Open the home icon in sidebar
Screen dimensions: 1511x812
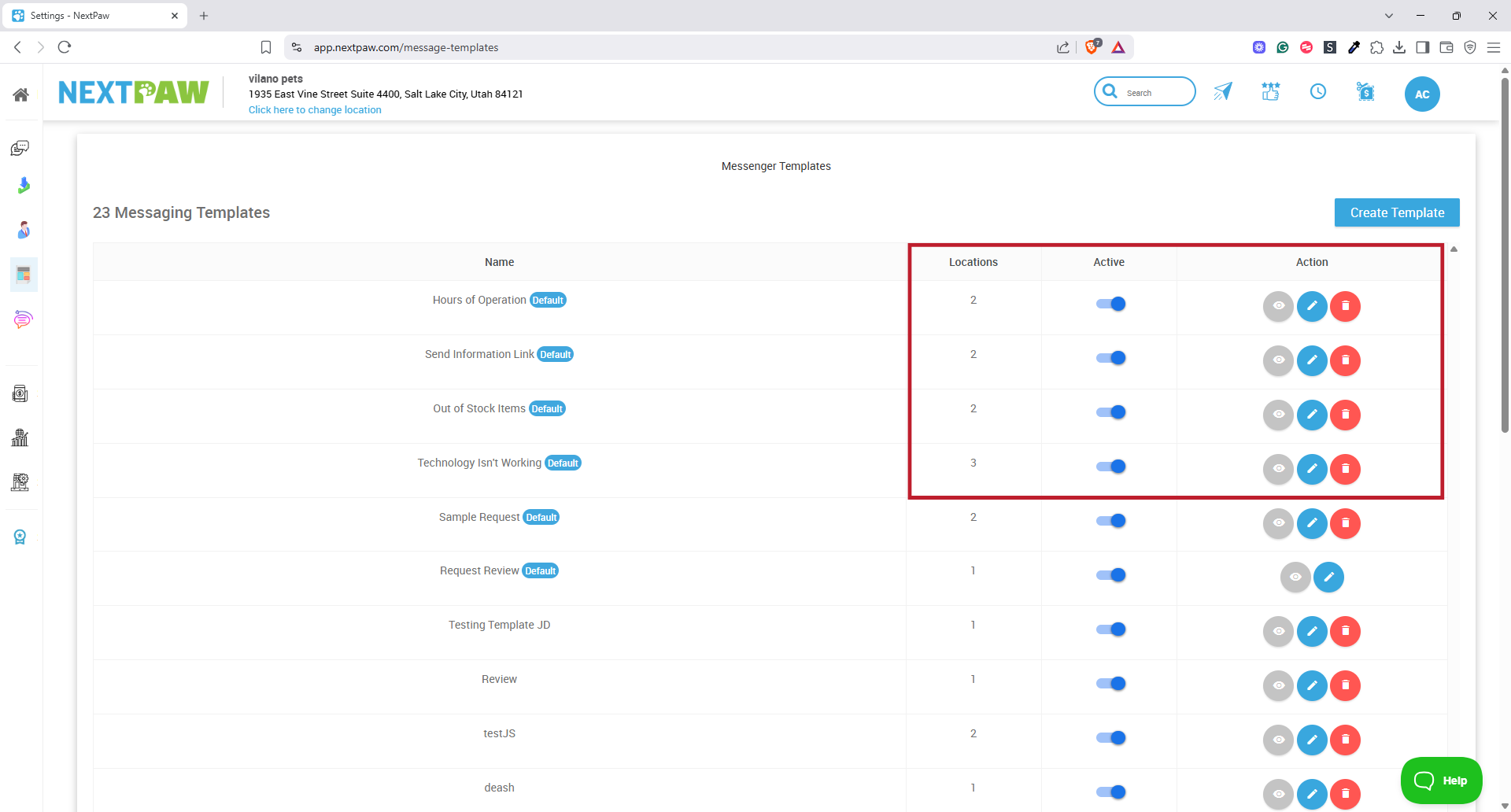(21, 95)
